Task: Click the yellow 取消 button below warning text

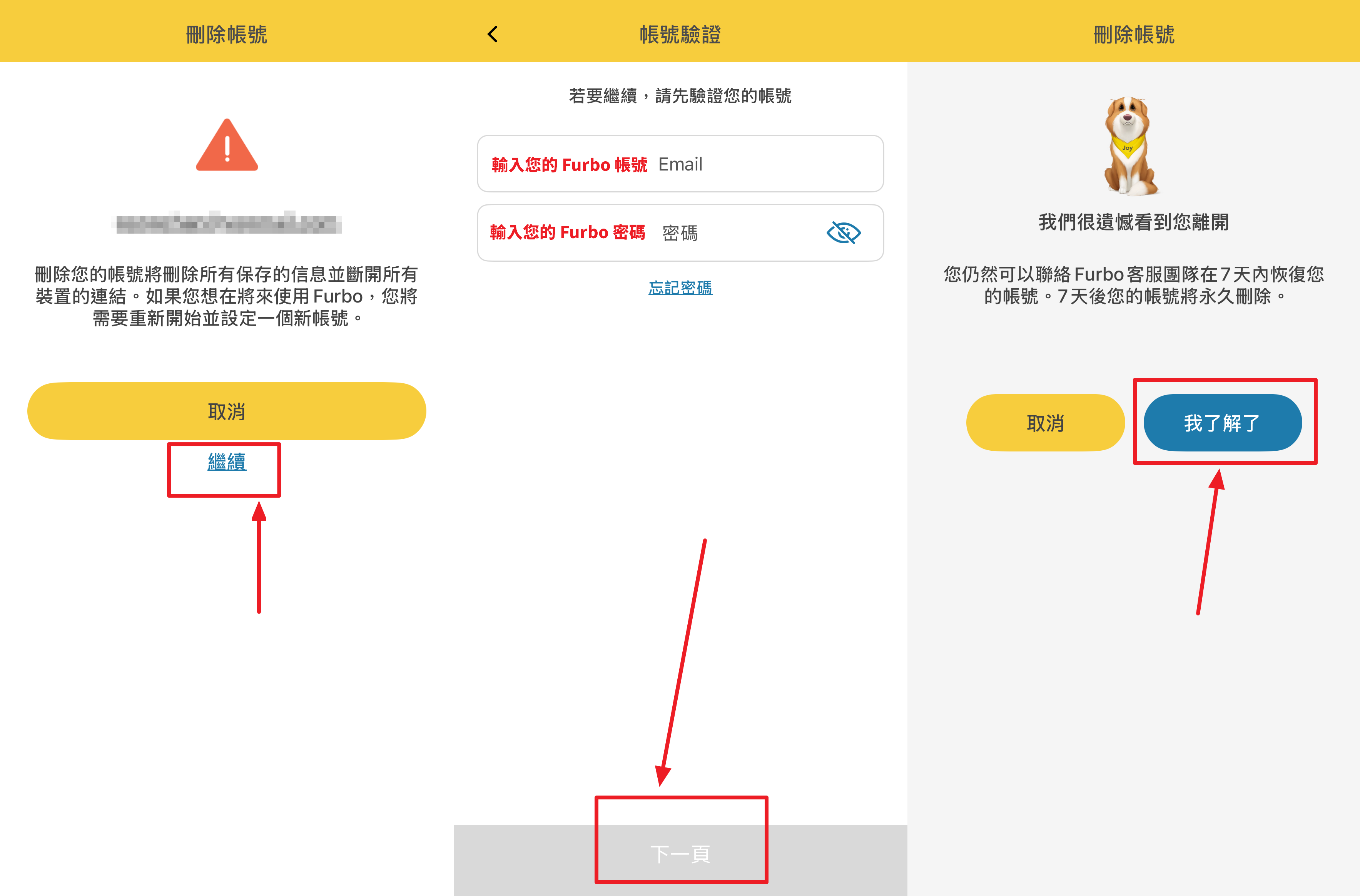Action: coord(227,411)
